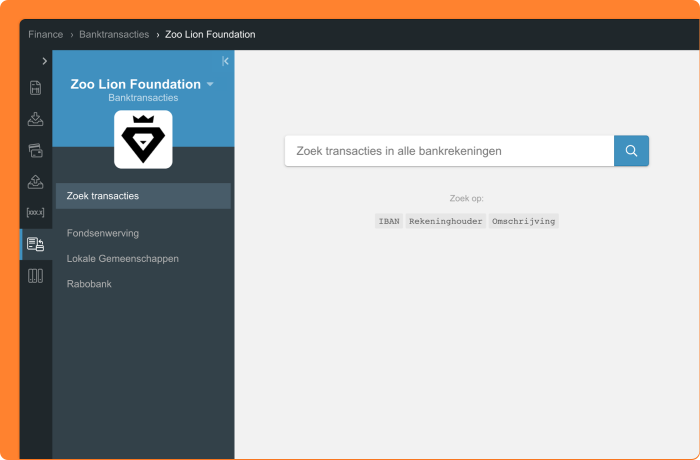Click the Zoo Lion Foundation sidebar title
Viewport: 700px width, 460px height.
[x=136, y=84]
